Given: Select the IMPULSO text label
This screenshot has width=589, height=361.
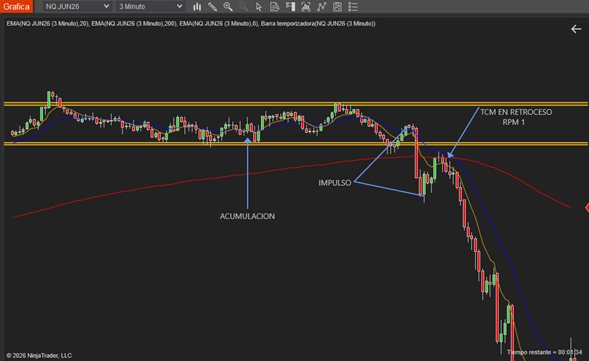Looking at the screenshot, I should [x=335, y=183].
